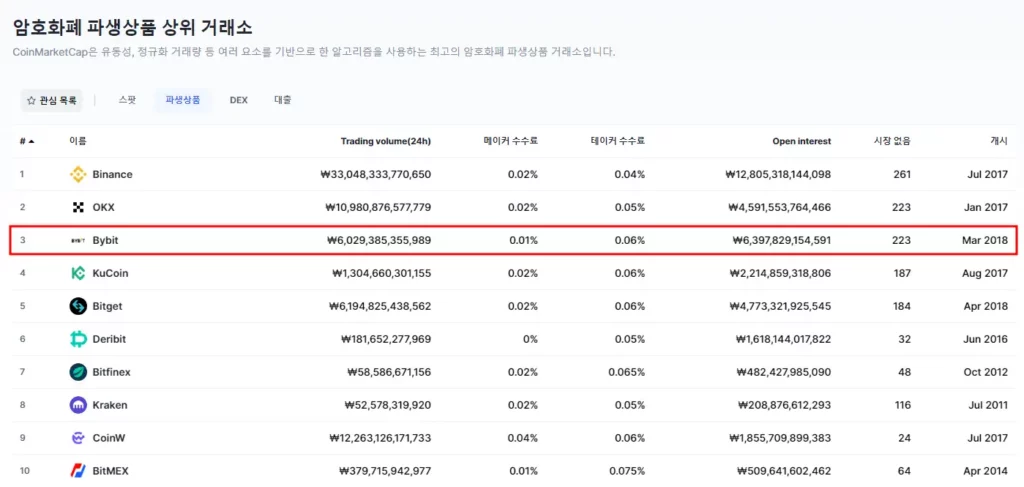
Task: Switch to the DEX tab
Action: (238, 101)
